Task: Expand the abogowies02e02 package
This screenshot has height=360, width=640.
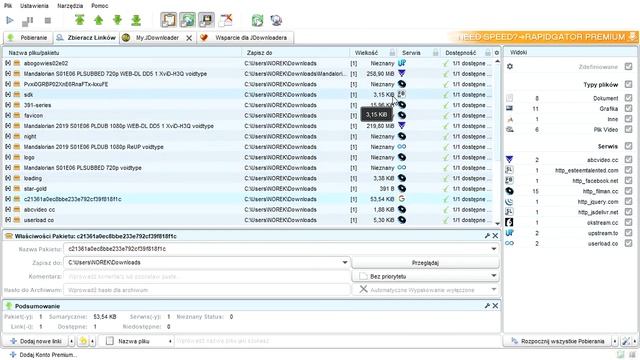Action: point(8,63)
